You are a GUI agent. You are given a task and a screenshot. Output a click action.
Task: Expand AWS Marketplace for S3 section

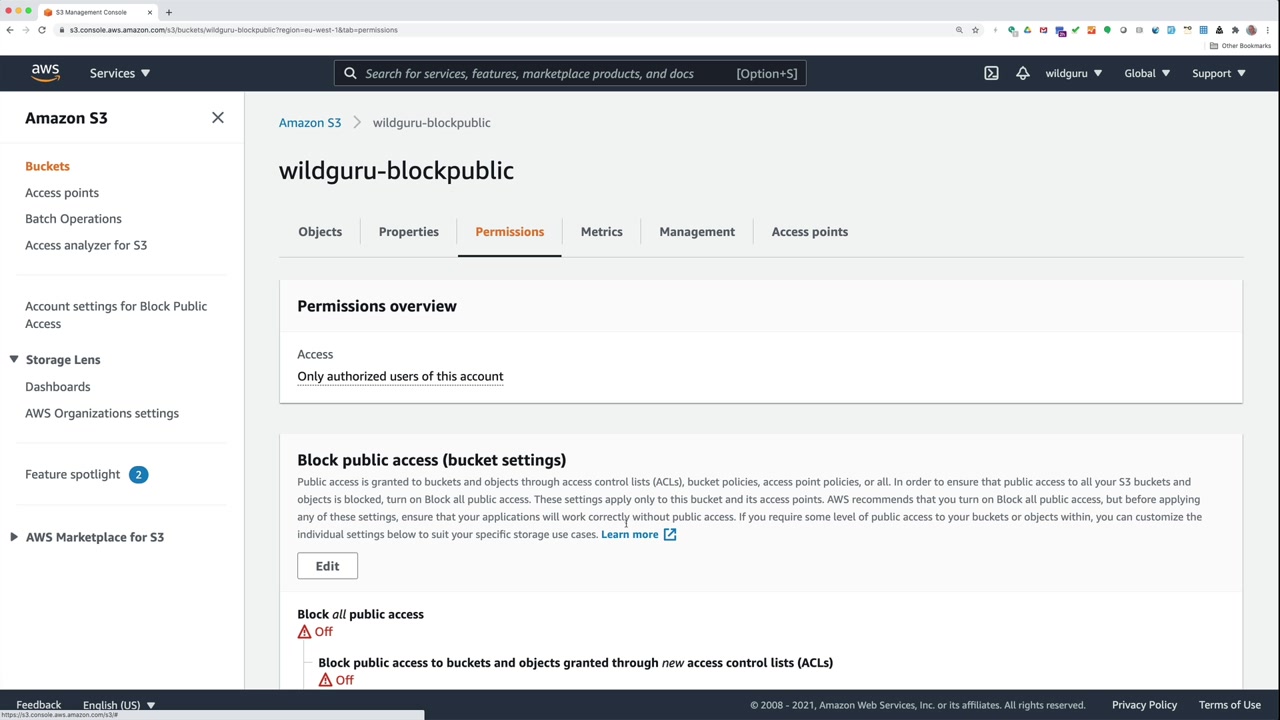point(14,537)
